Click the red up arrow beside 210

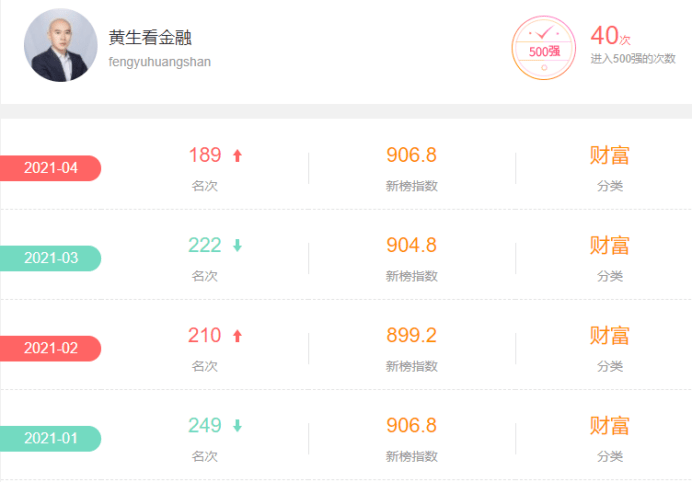(x=237, y=336)
